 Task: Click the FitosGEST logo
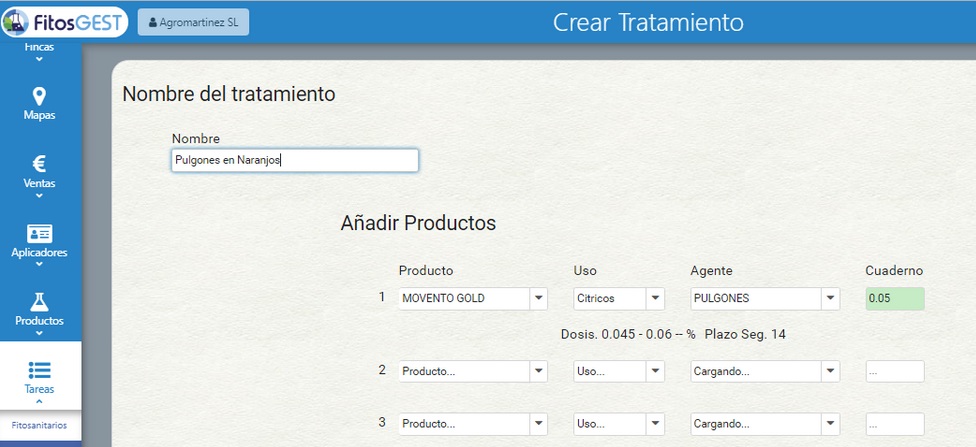click(64, 22)
